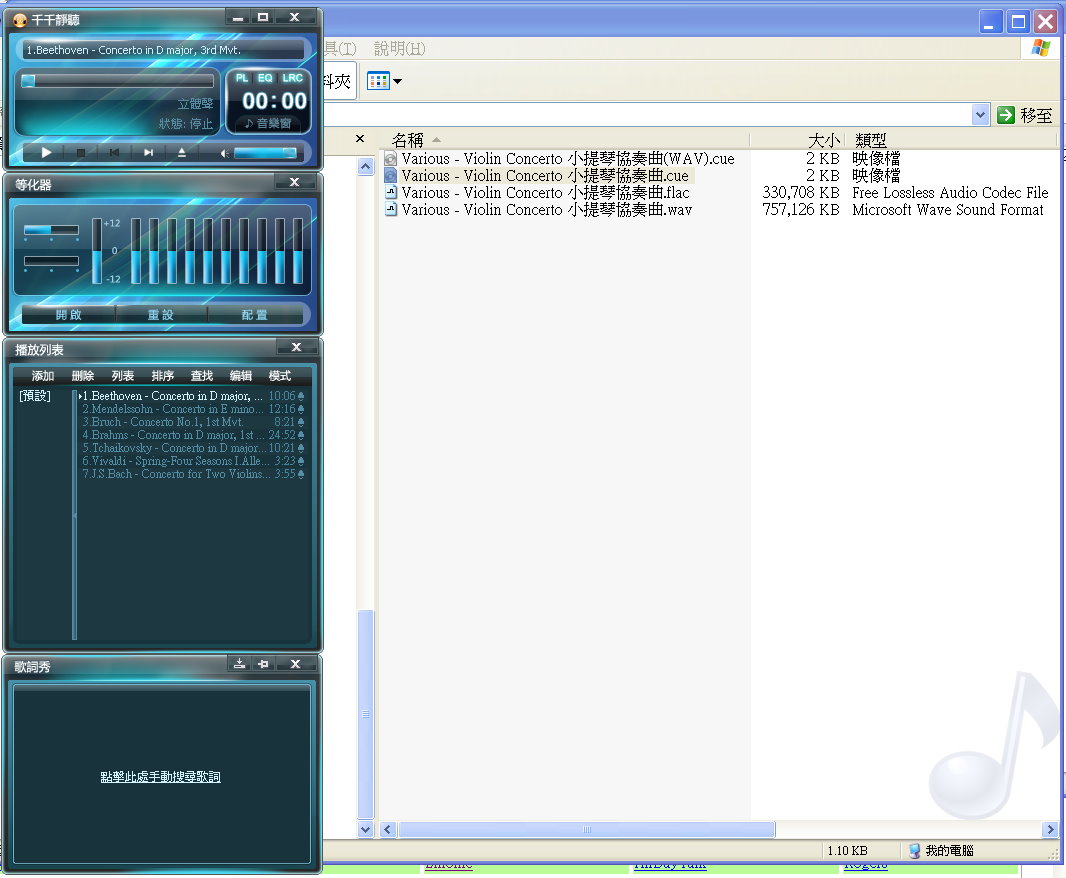
Task: Select the Violin Concerto (WAV).cue file
Action: [x=560, y=158]
